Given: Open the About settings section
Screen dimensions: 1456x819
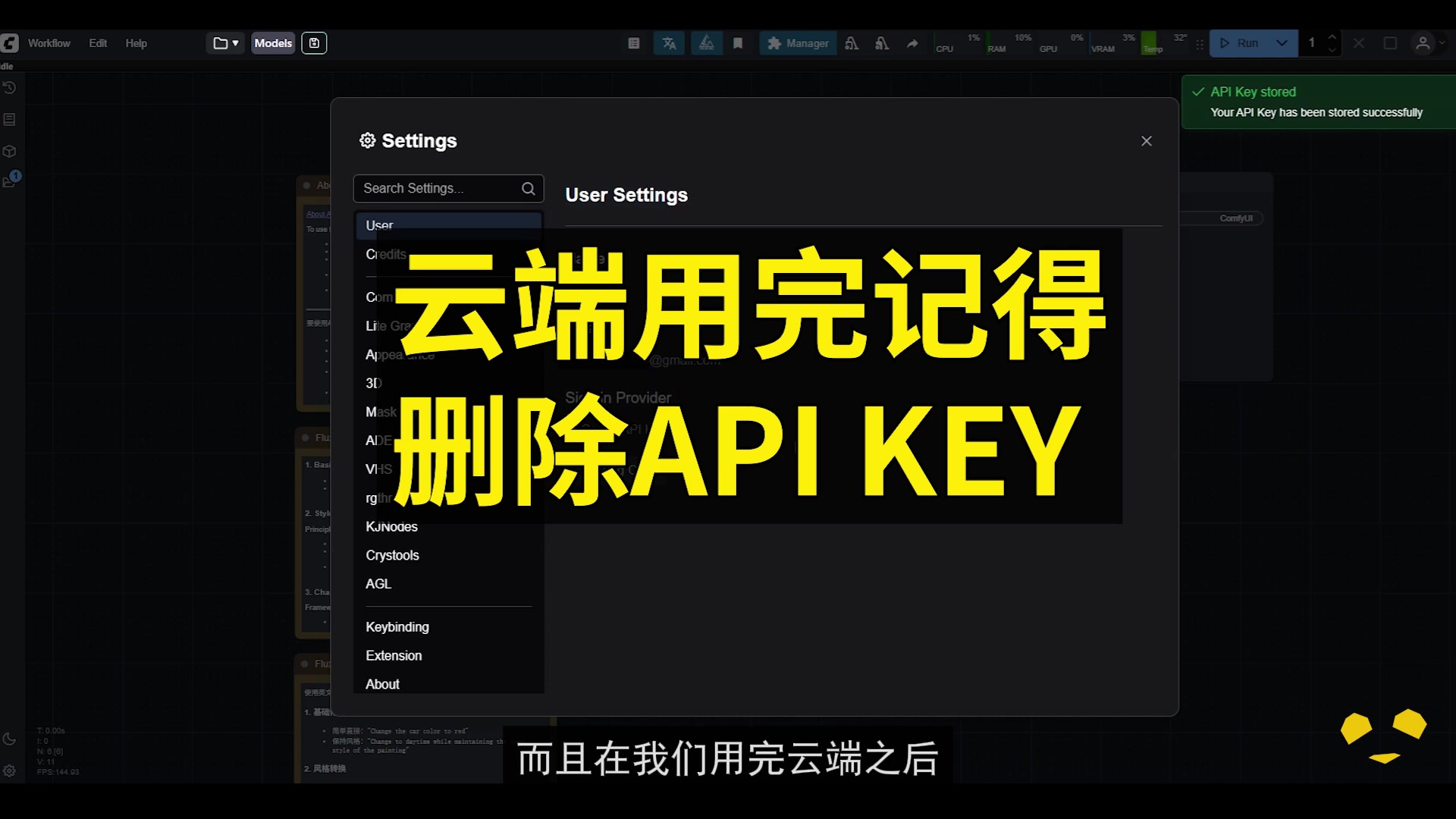Looking at the screenshot, I should click(x=449, y=684).
